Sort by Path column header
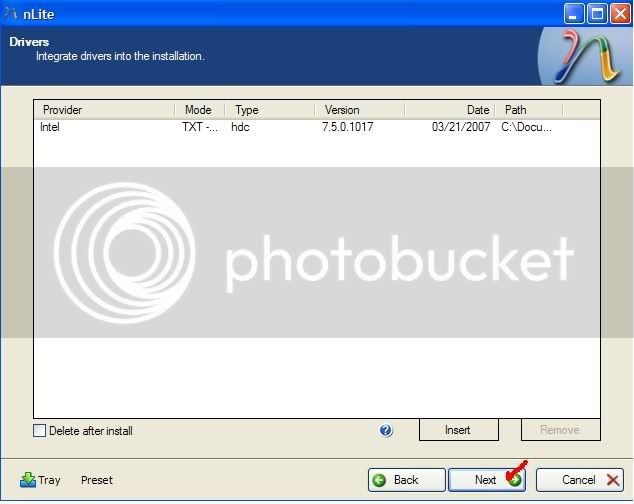Image resolution: width=634 pixels, height=504 pixels. coord(529,110)
